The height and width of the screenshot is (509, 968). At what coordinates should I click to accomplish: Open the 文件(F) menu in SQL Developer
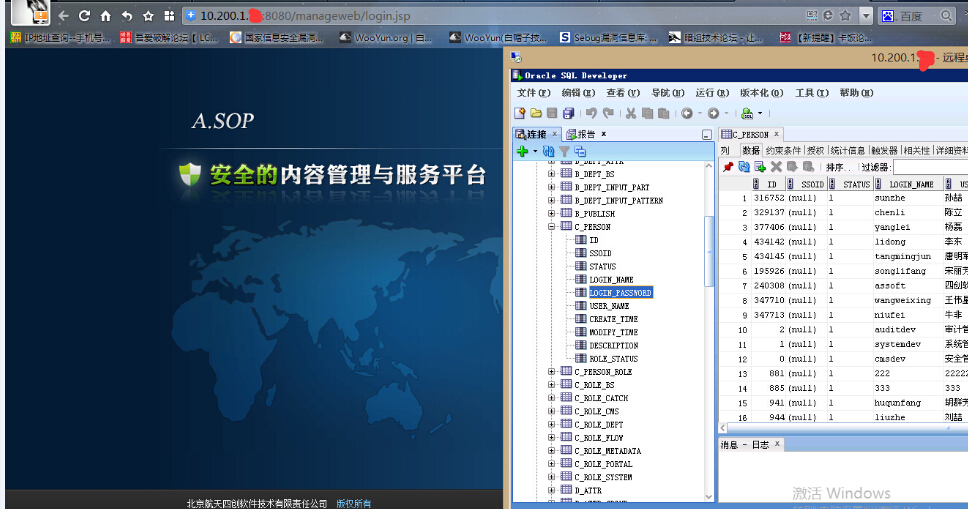pos(533,93)
